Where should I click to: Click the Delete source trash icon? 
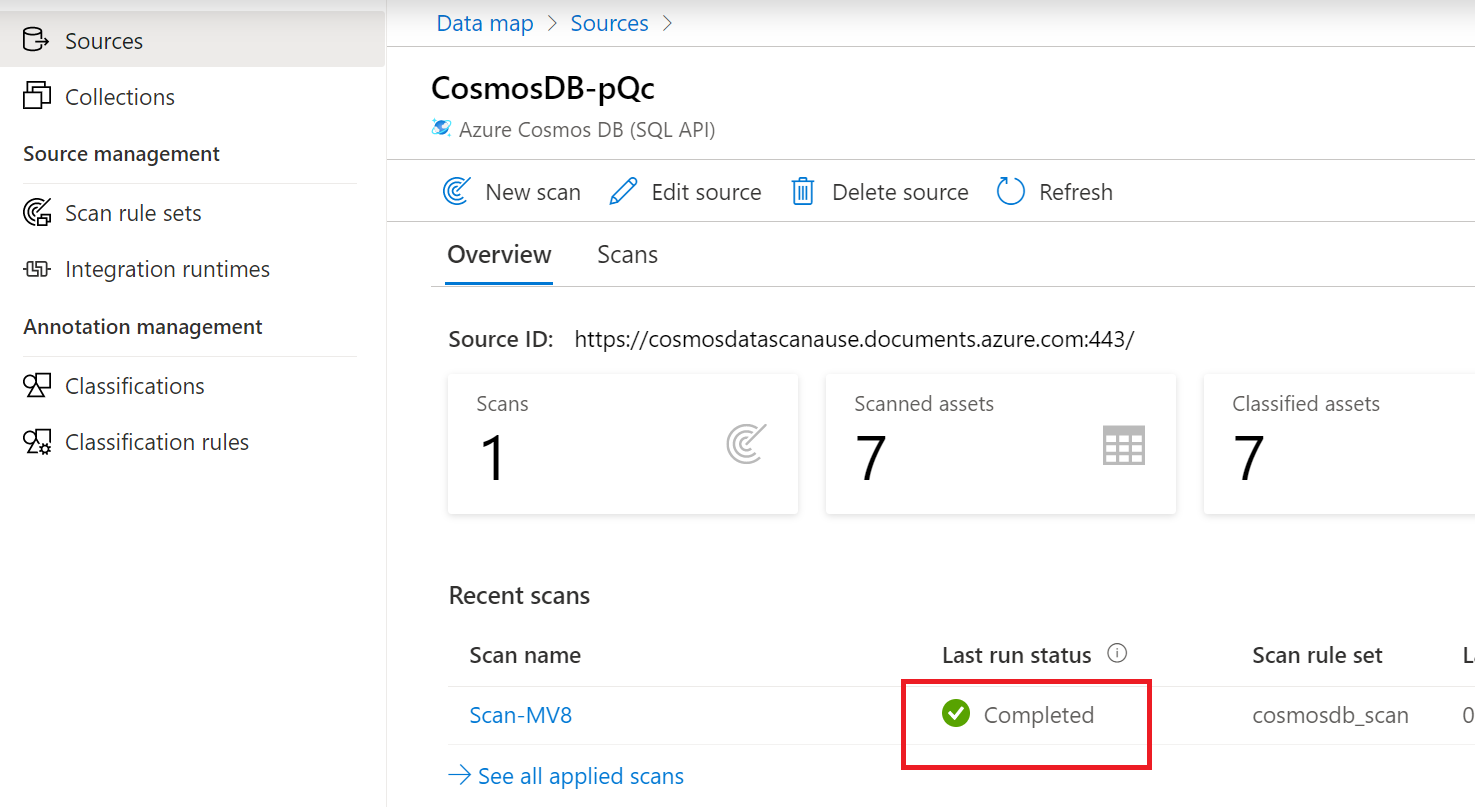coord(803,191)
